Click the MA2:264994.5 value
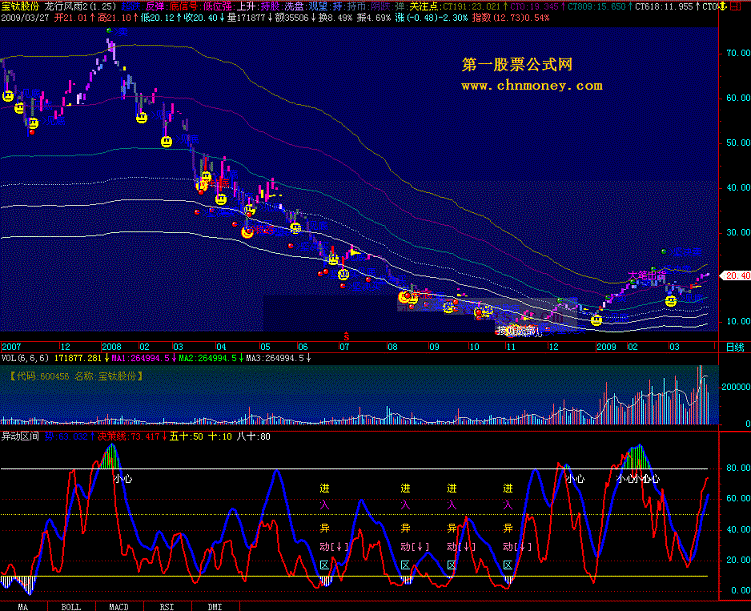751x611 pixels. tap(207, 358)
